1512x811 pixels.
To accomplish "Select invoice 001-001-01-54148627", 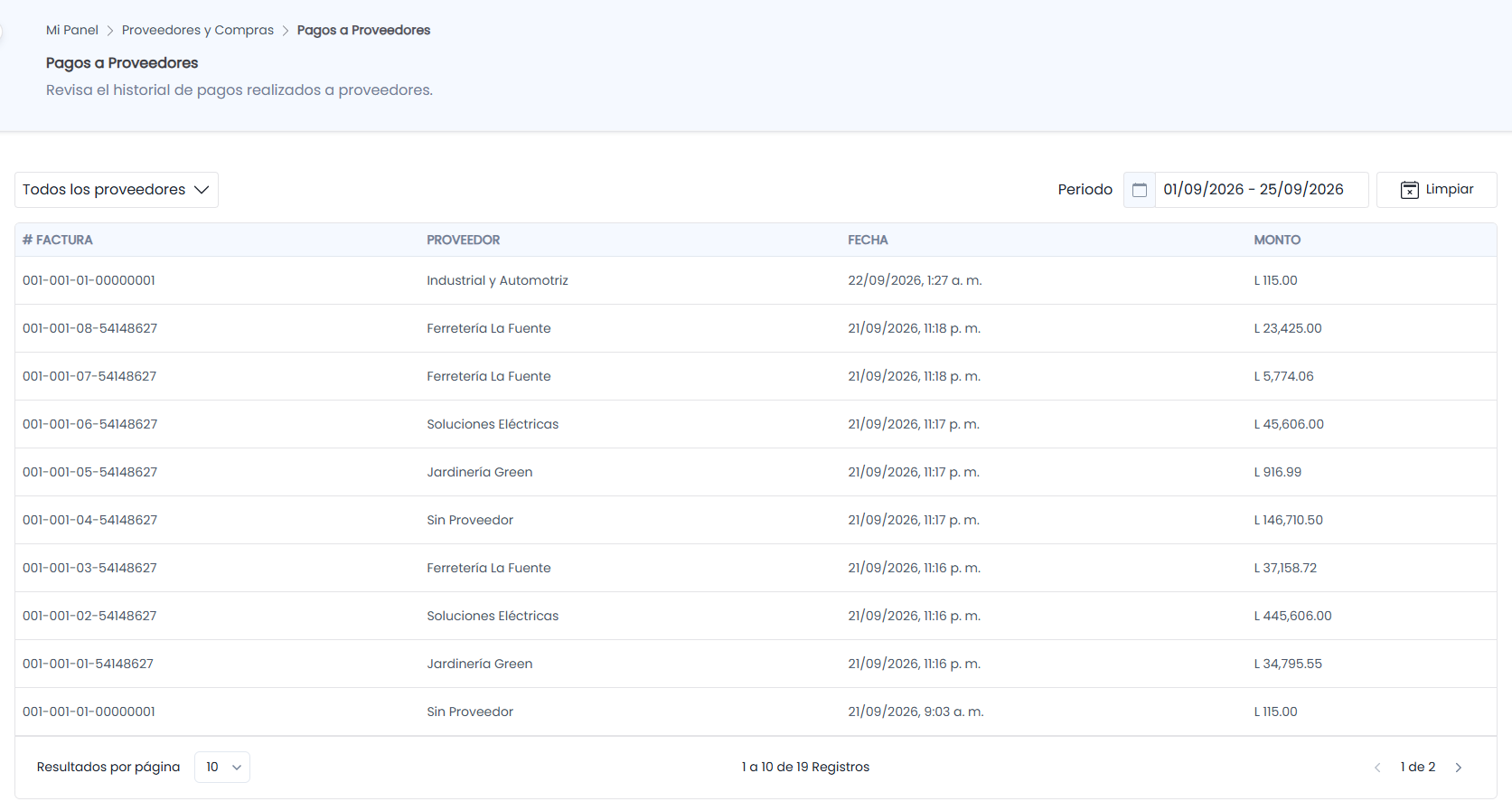I will pos(88,664).
